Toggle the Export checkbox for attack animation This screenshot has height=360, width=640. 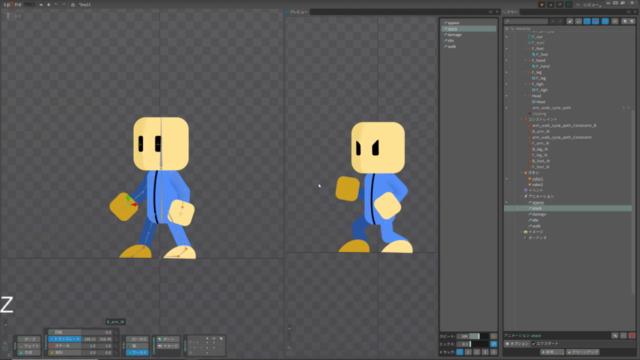[x=534, y=344]
